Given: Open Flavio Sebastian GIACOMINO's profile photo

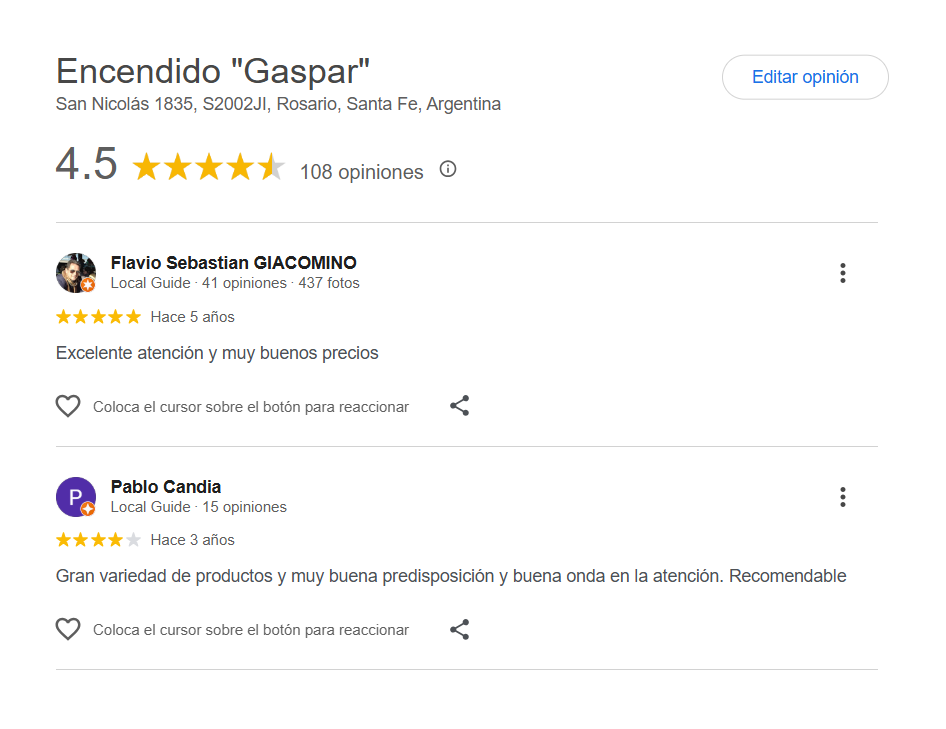Looking at the screenshot, I should coord(75,272).
